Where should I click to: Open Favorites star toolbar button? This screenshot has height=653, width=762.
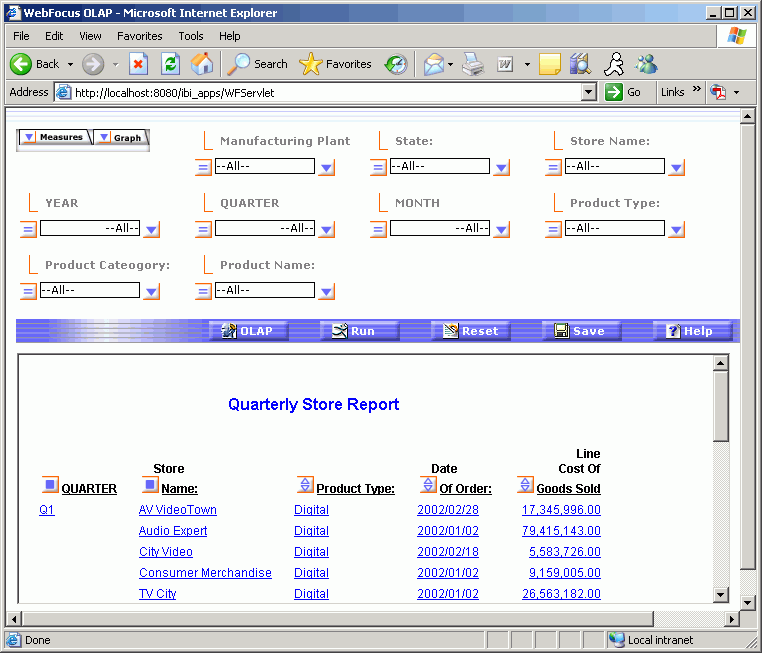click(x=335, y=64)
